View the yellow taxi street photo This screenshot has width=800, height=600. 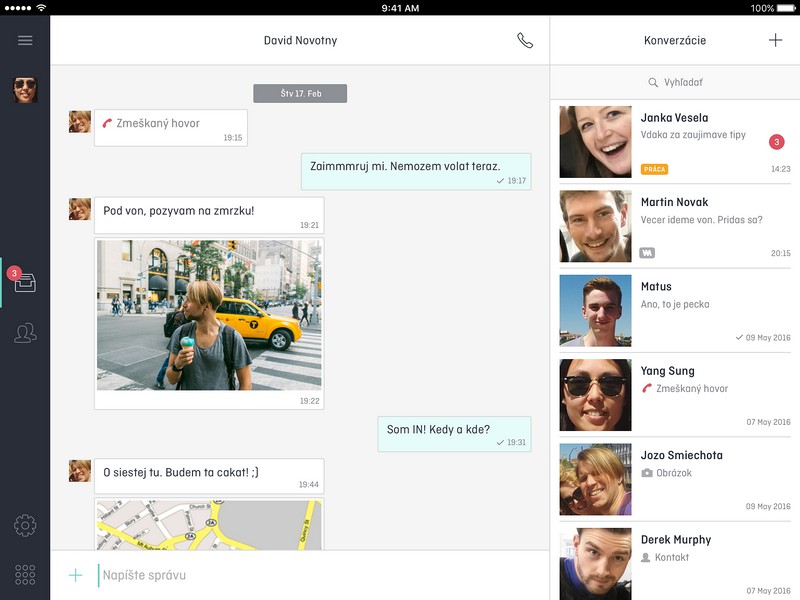pyautogui.click(x=209, y=315)
